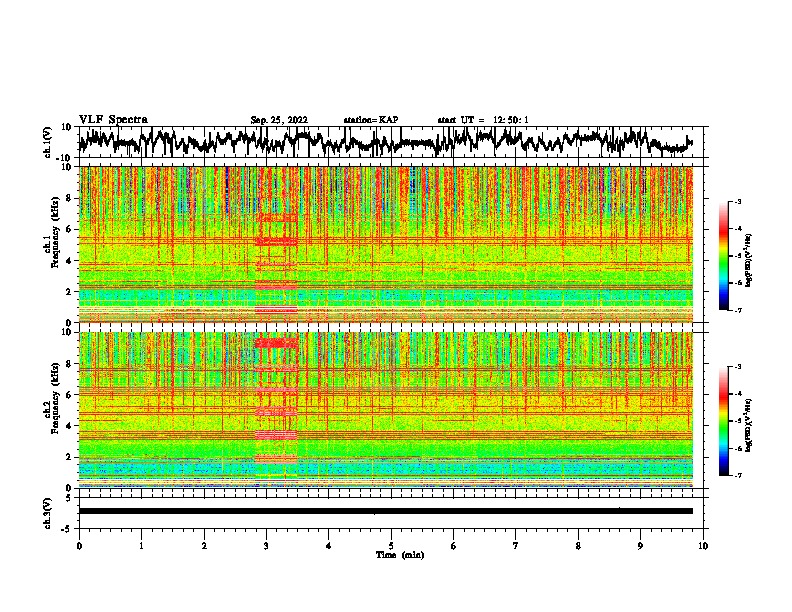Click time axis tick label "4"
The width and height of the screenshot is (792, 612).
[x=329, y=546]
